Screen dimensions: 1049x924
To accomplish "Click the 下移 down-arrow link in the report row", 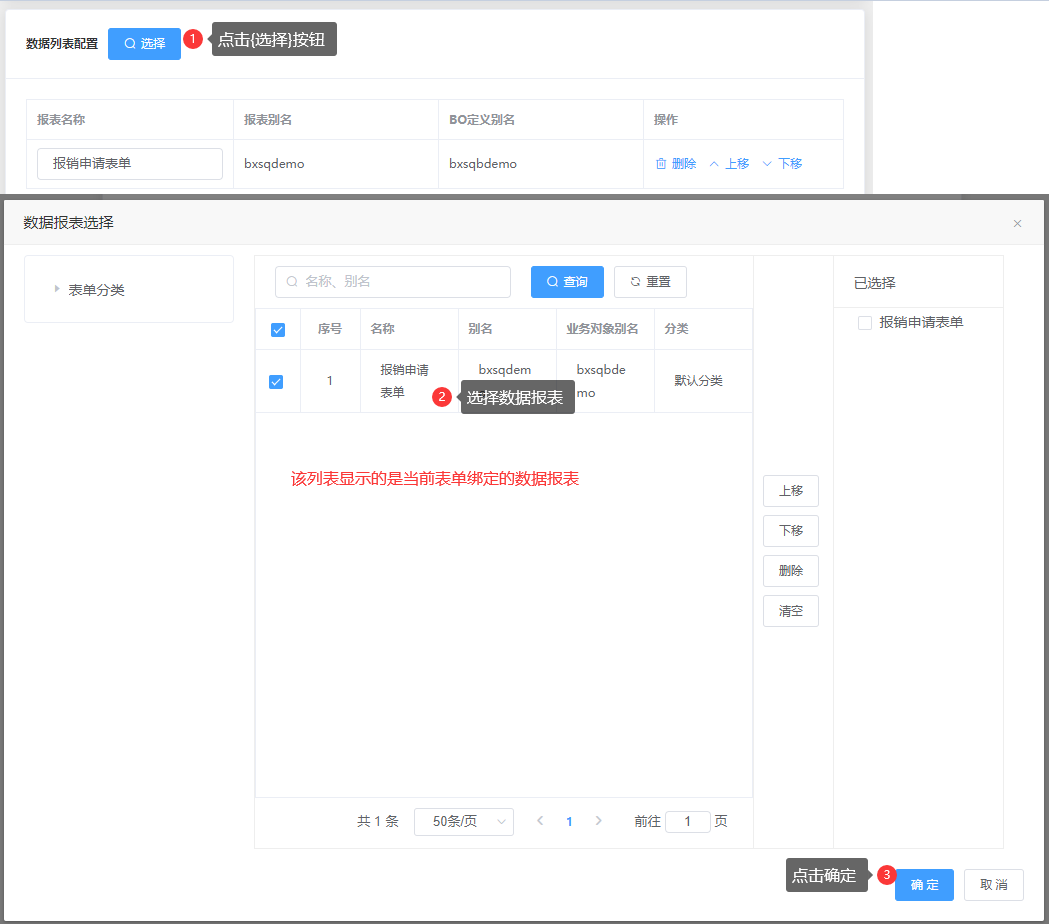I will [782, 164].
